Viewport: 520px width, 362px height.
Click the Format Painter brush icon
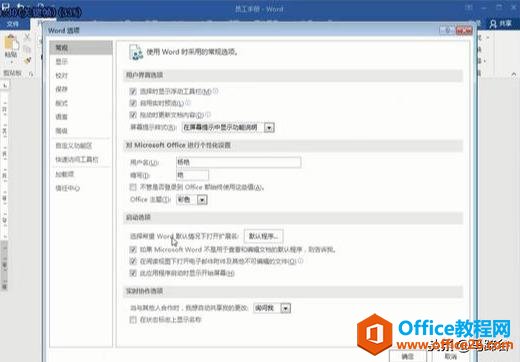coord(28,60)
